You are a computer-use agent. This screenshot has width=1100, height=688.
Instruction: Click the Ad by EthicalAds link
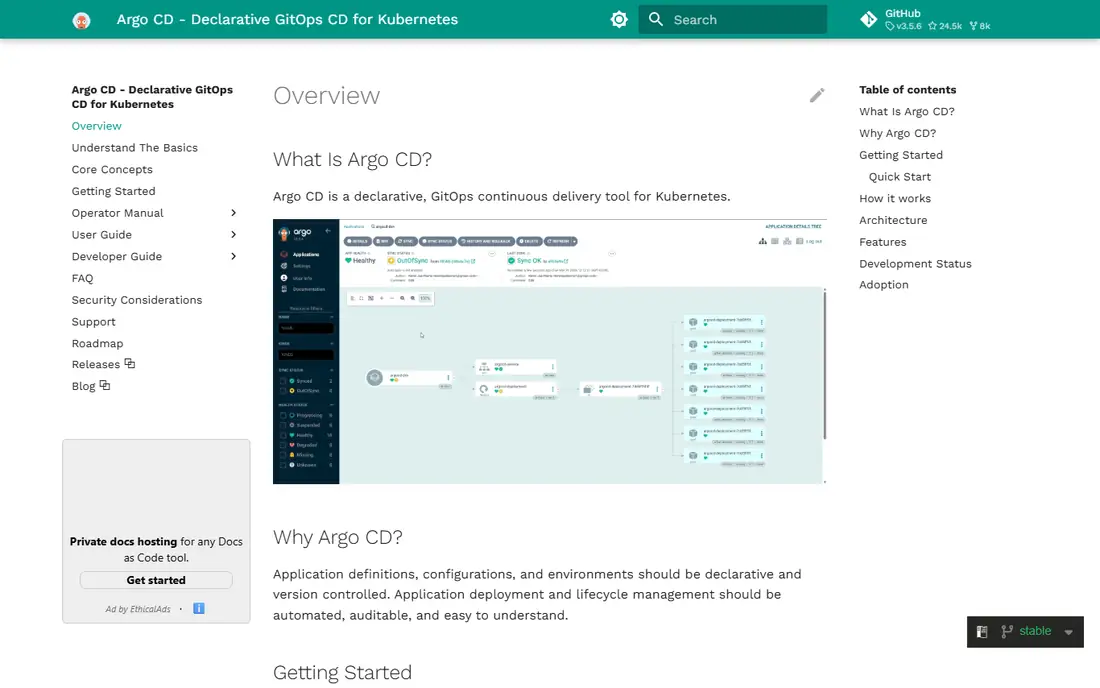click(138, 609)
